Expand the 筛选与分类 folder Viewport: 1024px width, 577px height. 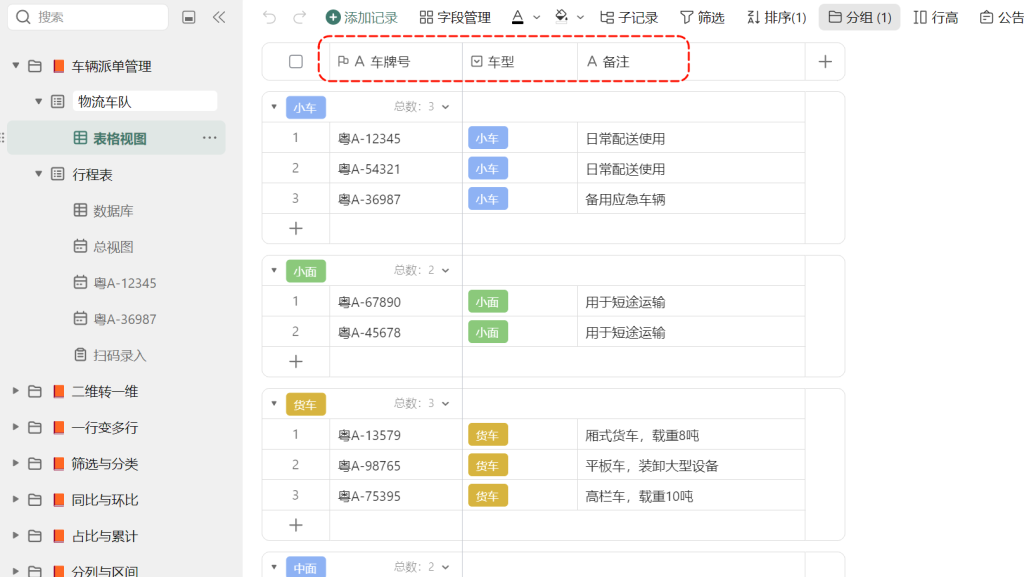click(x=16, y=463)
